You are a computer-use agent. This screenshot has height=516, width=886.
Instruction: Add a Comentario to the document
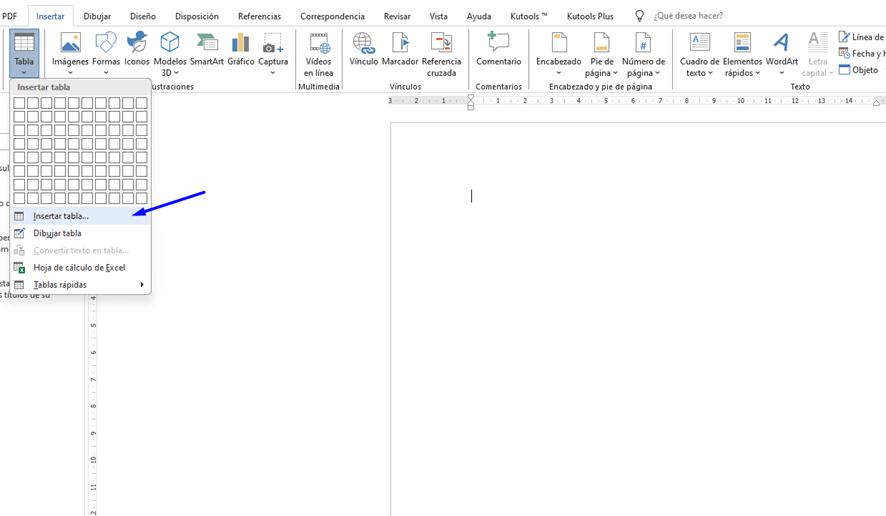[x=498, y=49]
